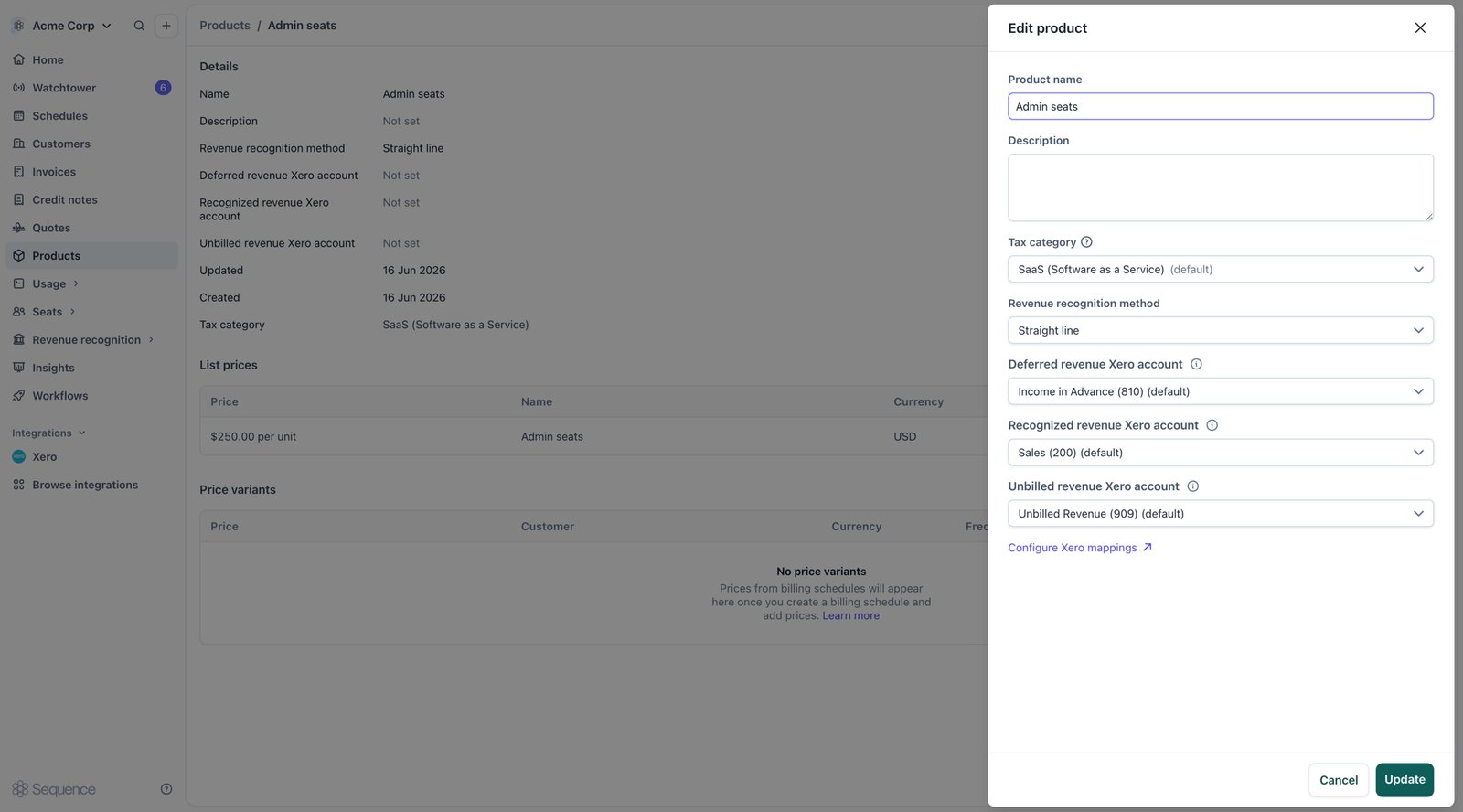The image size is (1463, 812).
Task: Click the Seats people icon
Action: [19, 312]
